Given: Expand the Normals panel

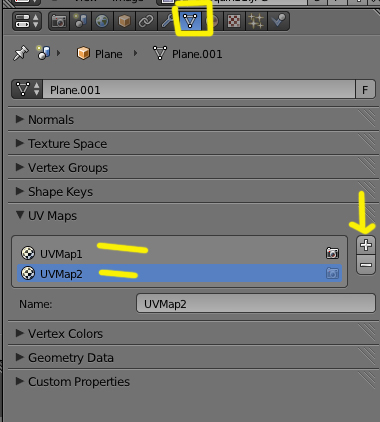Looking at the screenshot, I should tap(193, 119).
